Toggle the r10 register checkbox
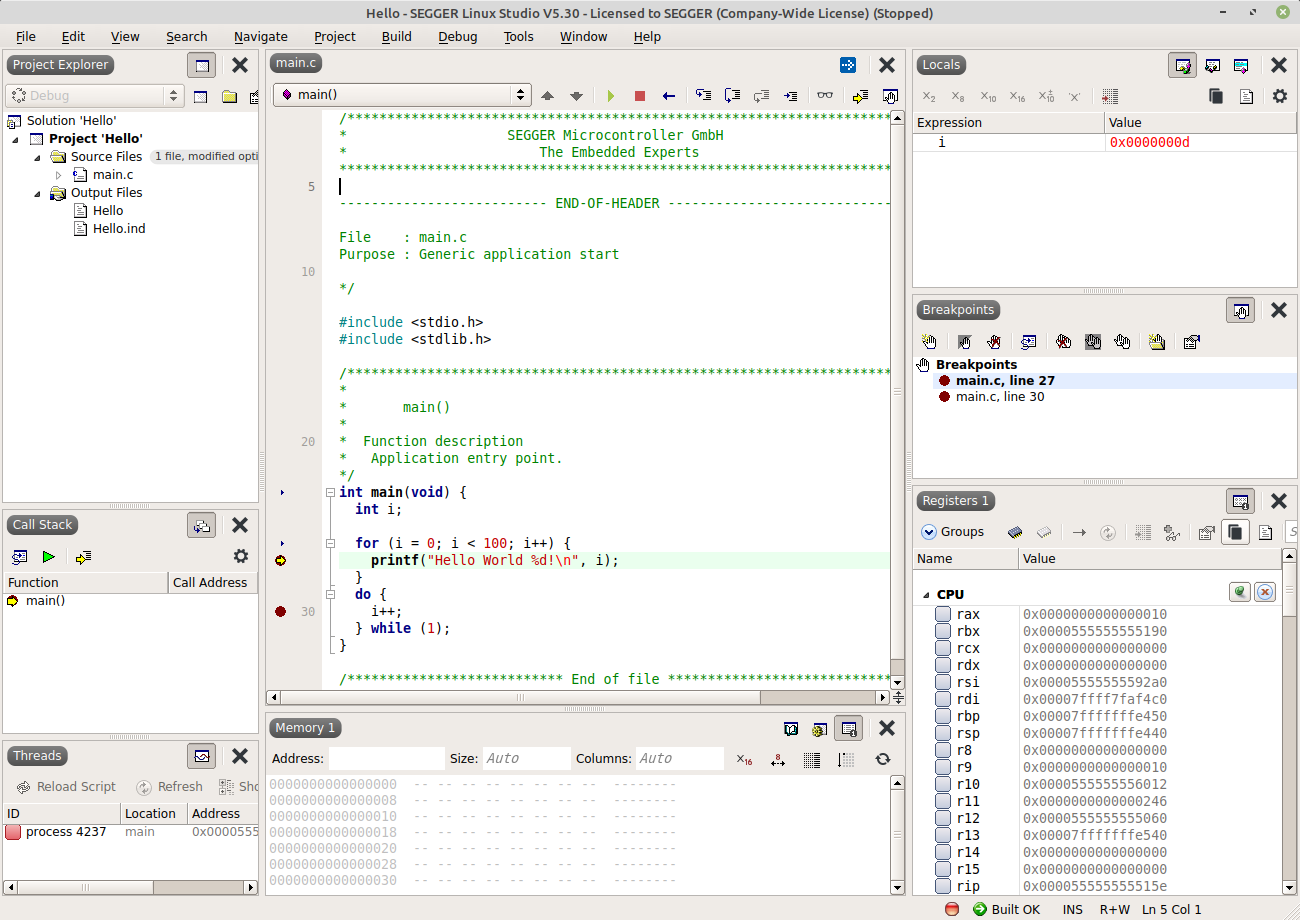The height and width of the screenshot is (920, 1300). [x=943, y=784]
